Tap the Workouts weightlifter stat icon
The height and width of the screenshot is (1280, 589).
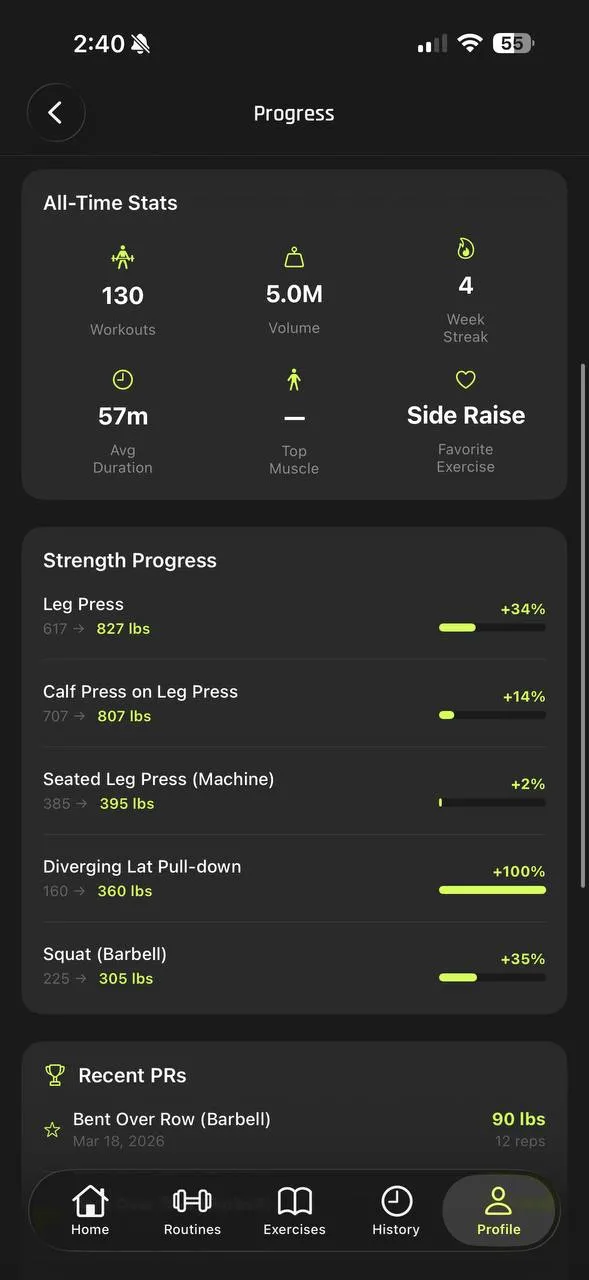tap(122, 256)
